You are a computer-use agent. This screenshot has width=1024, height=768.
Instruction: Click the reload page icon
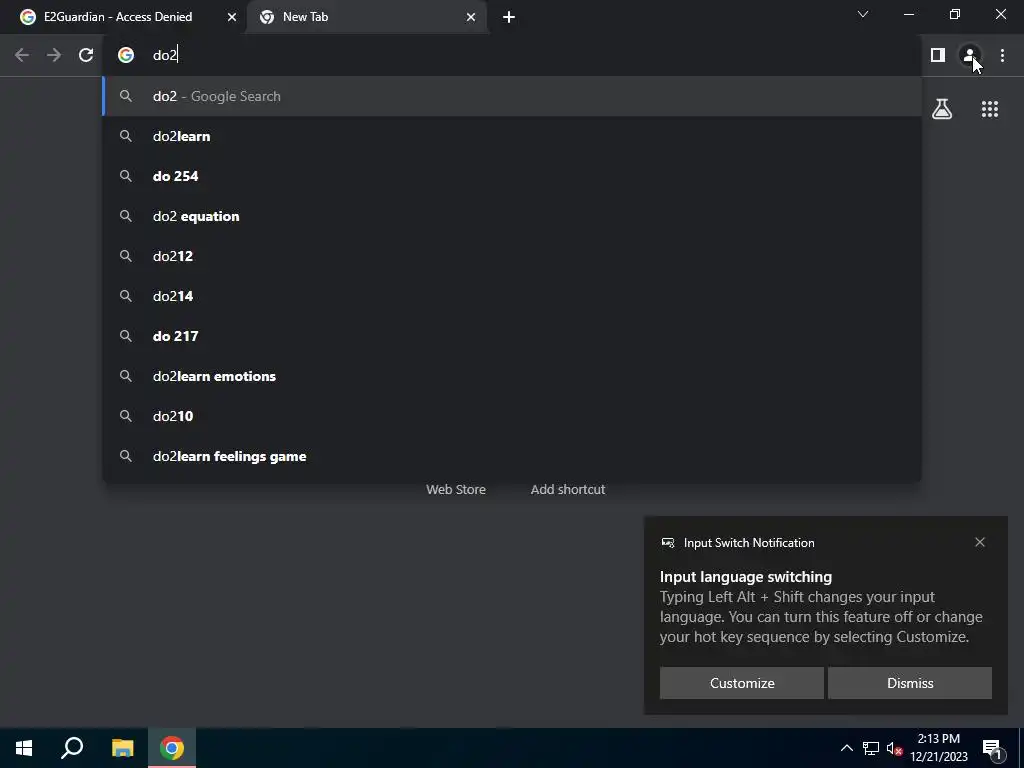pos(86,56)
